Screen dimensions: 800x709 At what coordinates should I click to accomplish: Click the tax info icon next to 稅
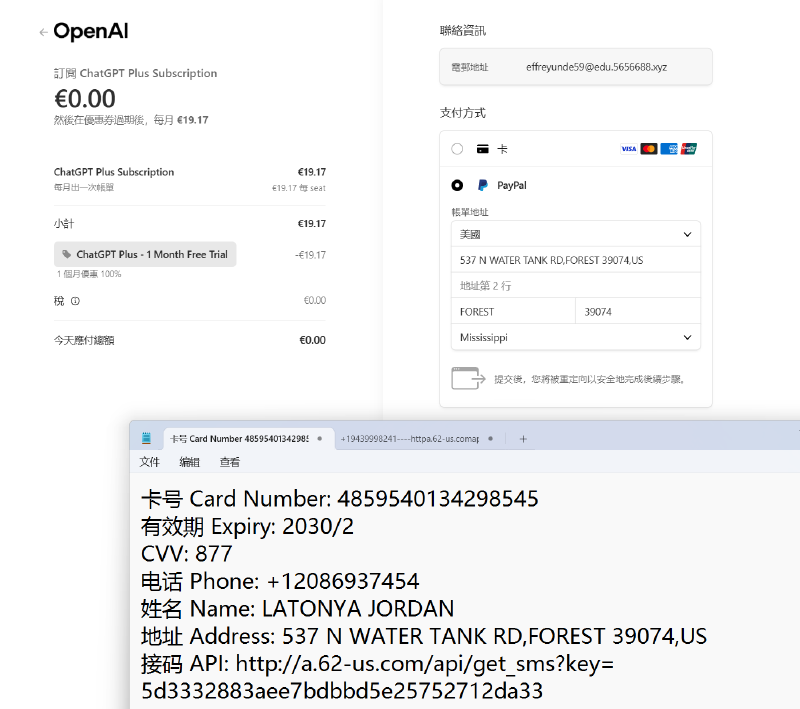[75, 301]
